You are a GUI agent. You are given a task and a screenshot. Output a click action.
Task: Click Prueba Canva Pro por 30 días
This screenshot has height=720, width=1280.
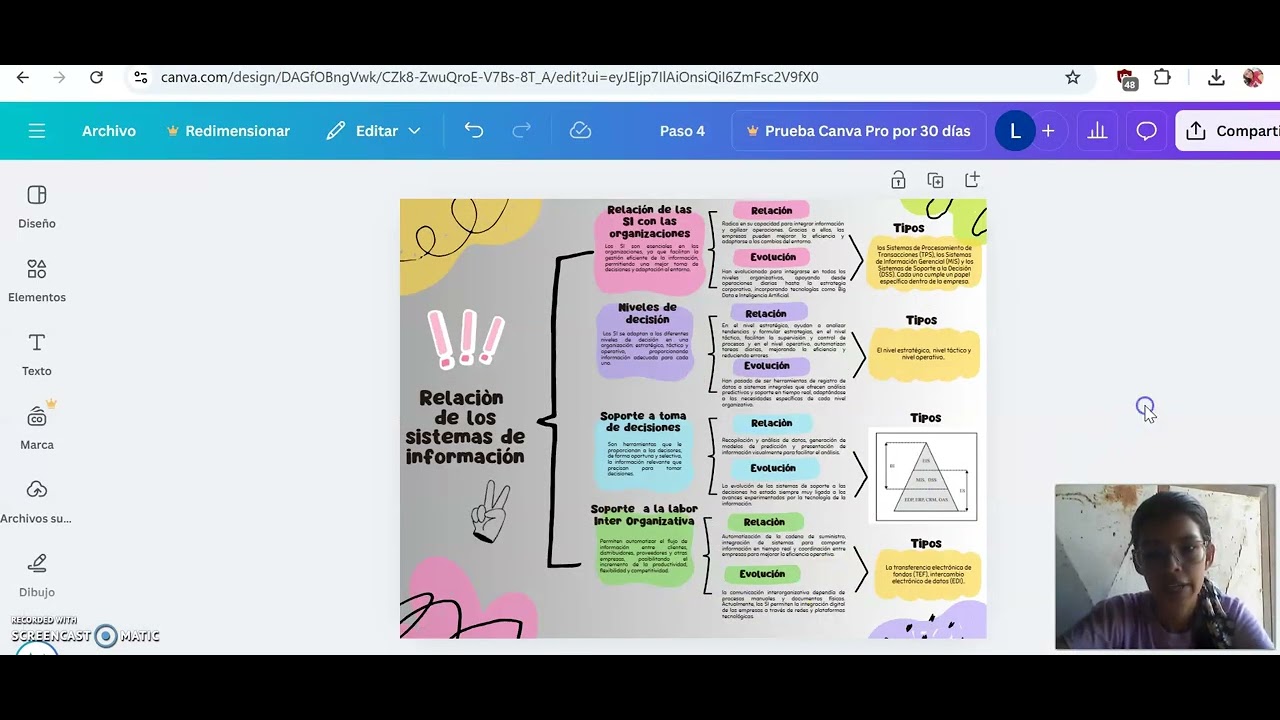[859, 131]
